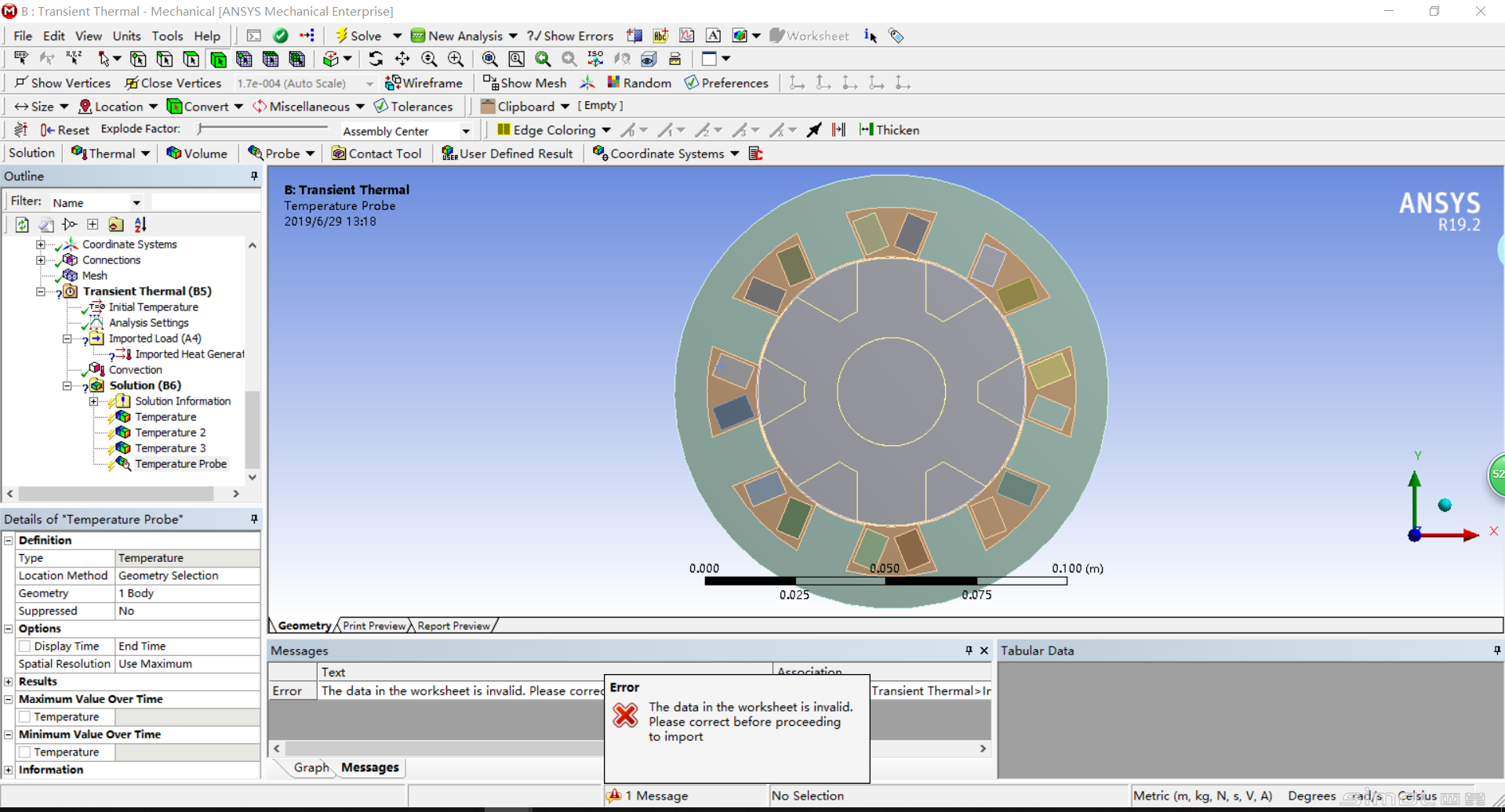1505x812 pixels.
Task: Click the User Defined Result icon
Action: 449,153
